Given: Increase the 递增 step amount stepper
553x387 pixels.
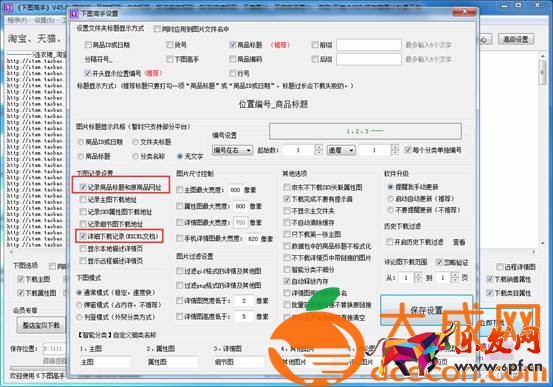Looking at the screenshot, I should point(395,147).
